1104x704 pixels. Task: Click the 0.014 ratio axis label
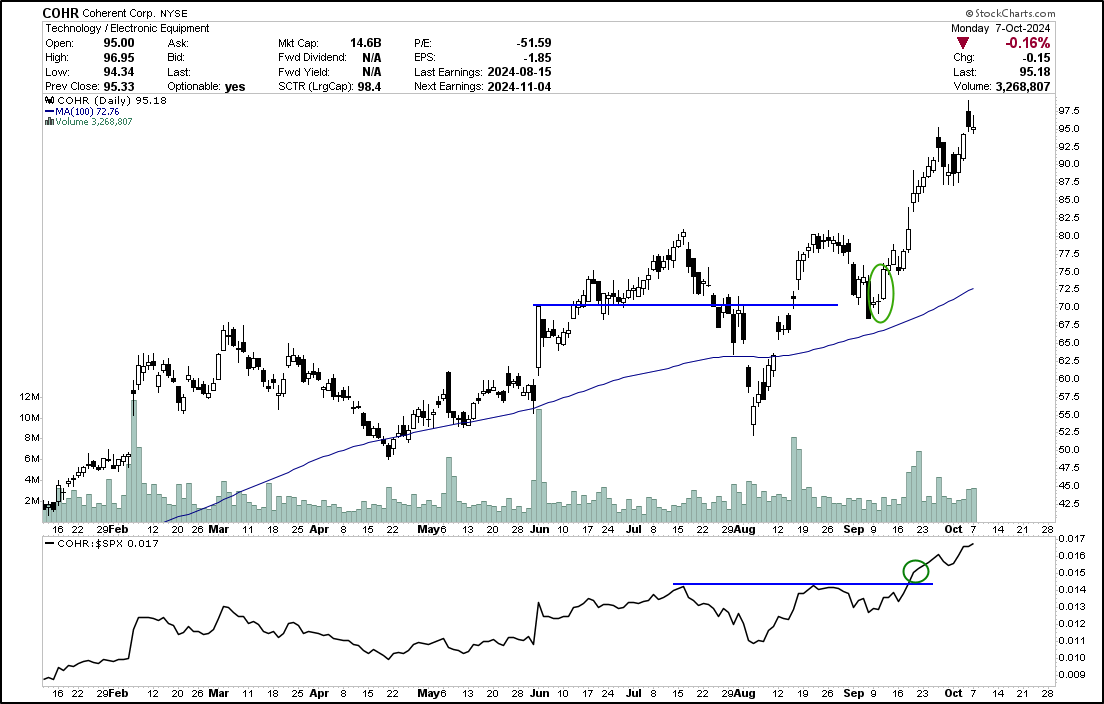click(x=1072, y=589)
